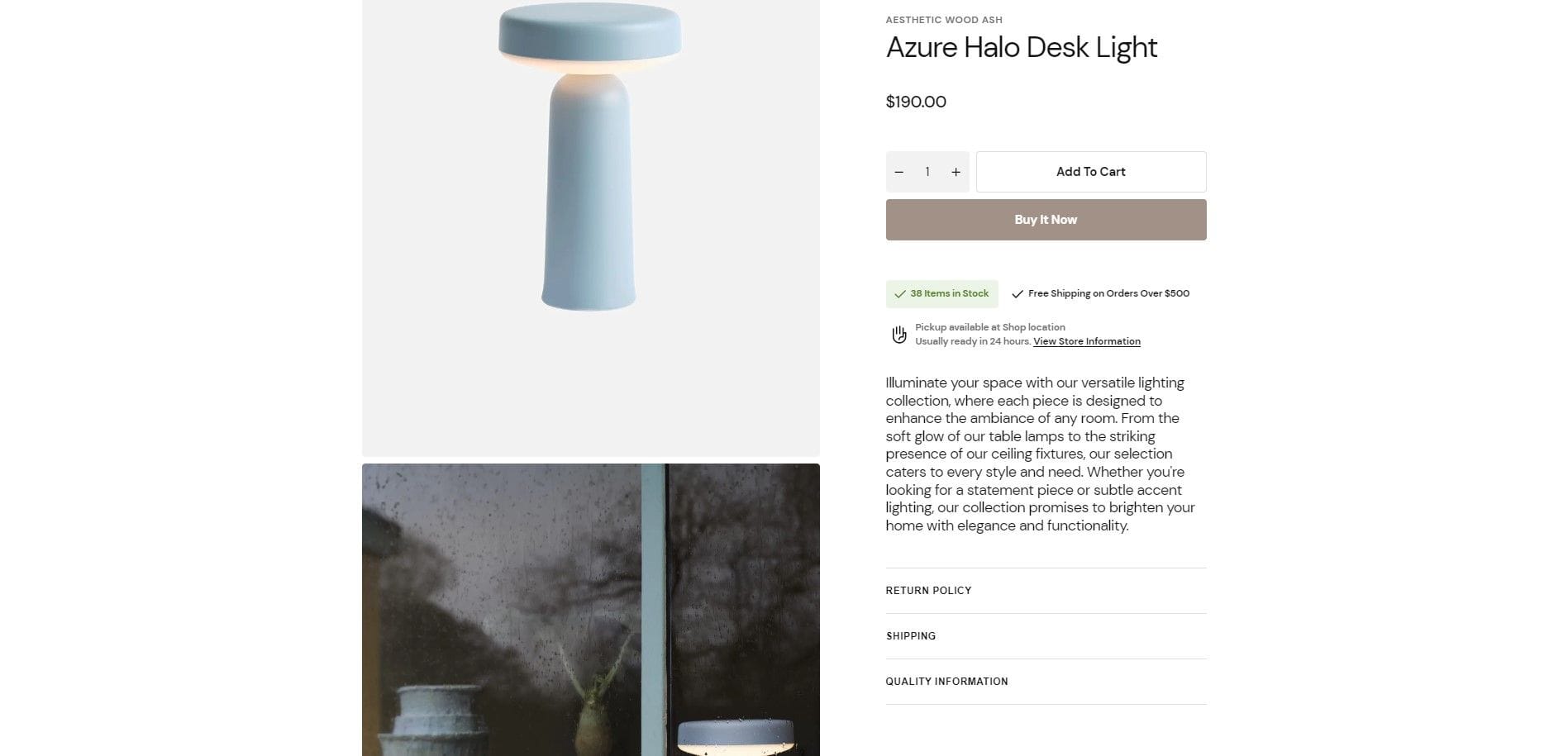Screen dimensions: 1568x756
Task: Click the product description paragraph
Action: pyautogui.click(x=1041, y=454)
